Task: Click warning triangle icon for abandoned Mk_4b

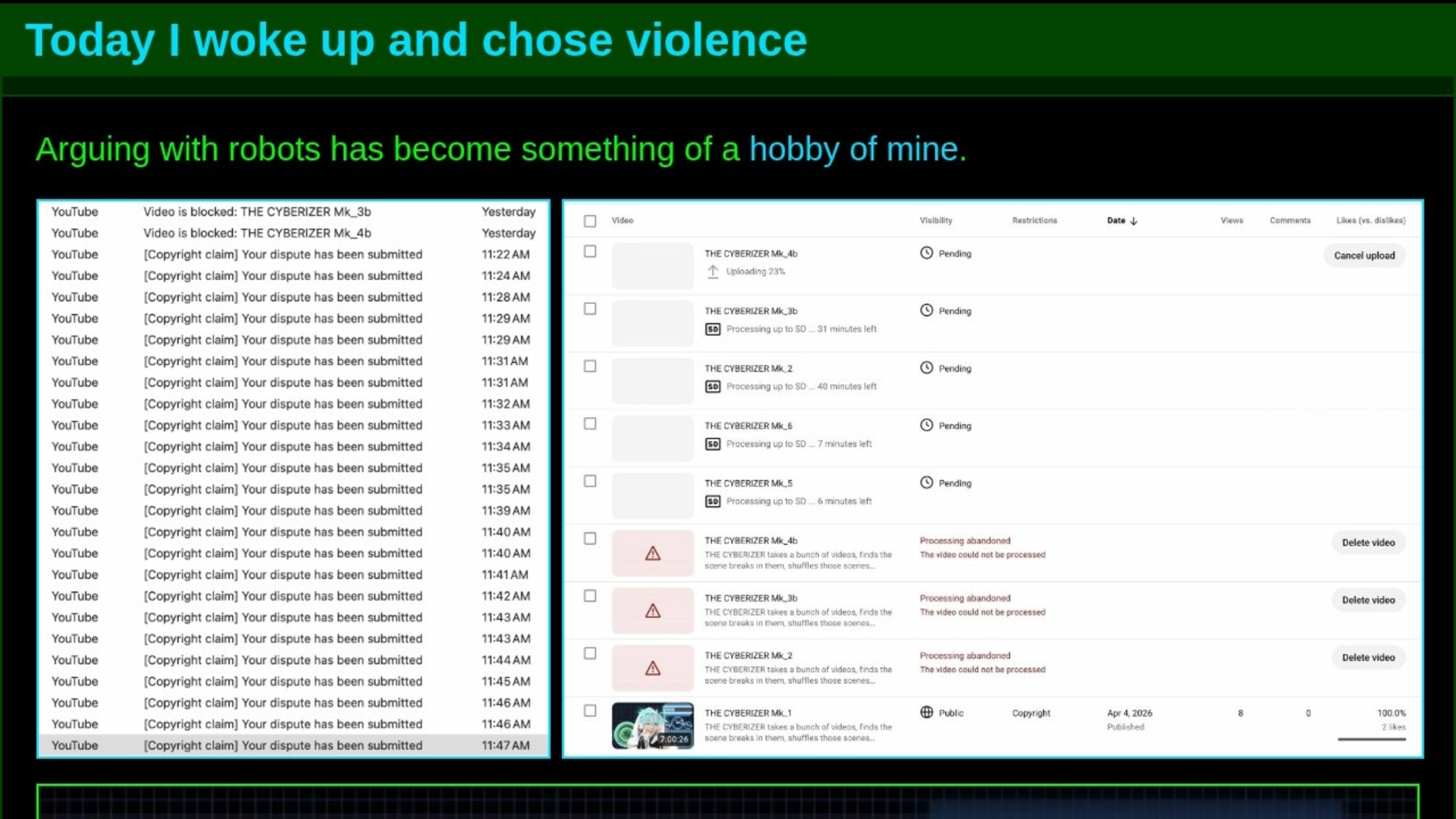Action: point(653,554)
